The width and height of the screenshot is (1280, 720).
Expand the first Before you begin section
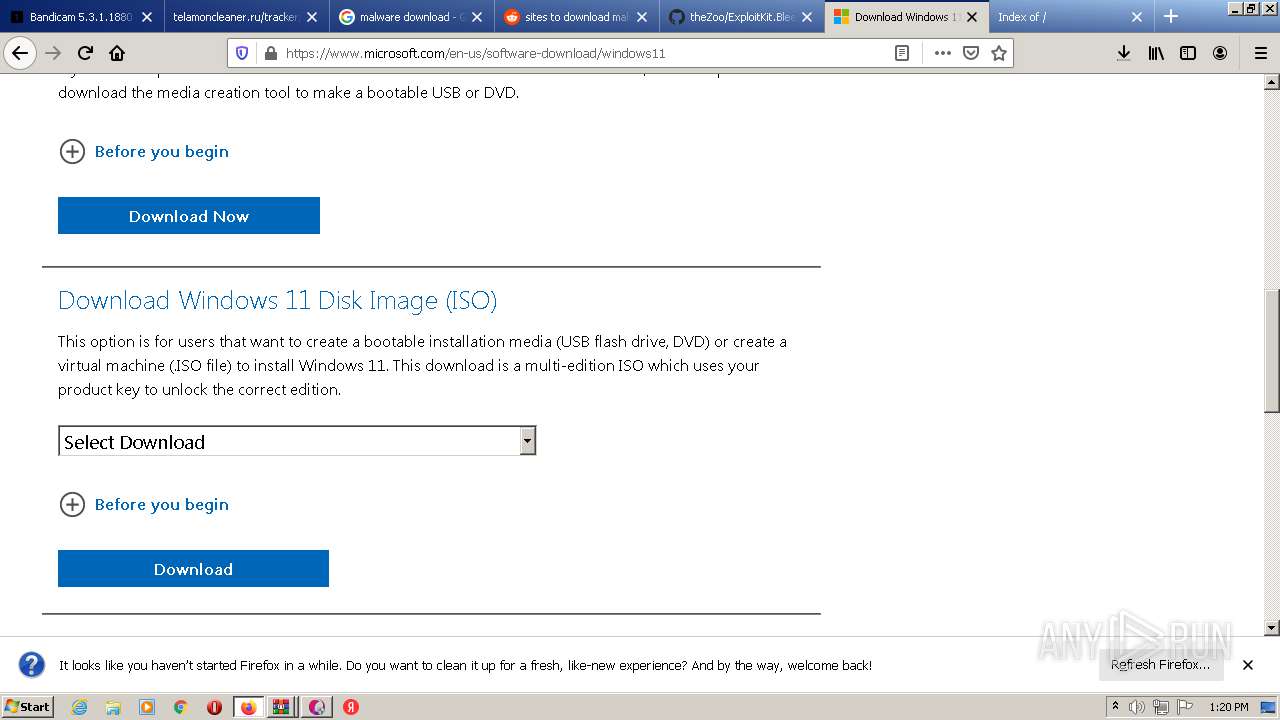click(145, 151)
